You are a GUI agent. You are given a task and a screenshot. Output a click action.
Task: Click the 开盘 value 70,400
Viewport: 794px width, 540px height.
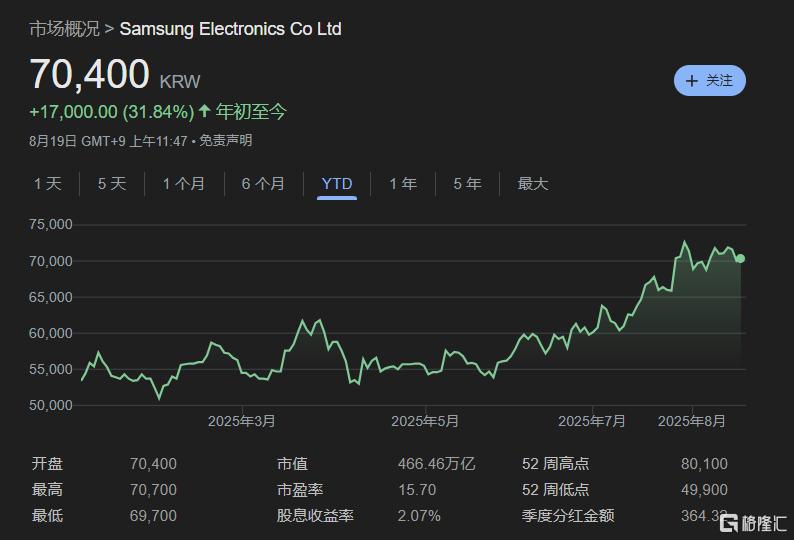pyautogui.click(x=153, y=464)
